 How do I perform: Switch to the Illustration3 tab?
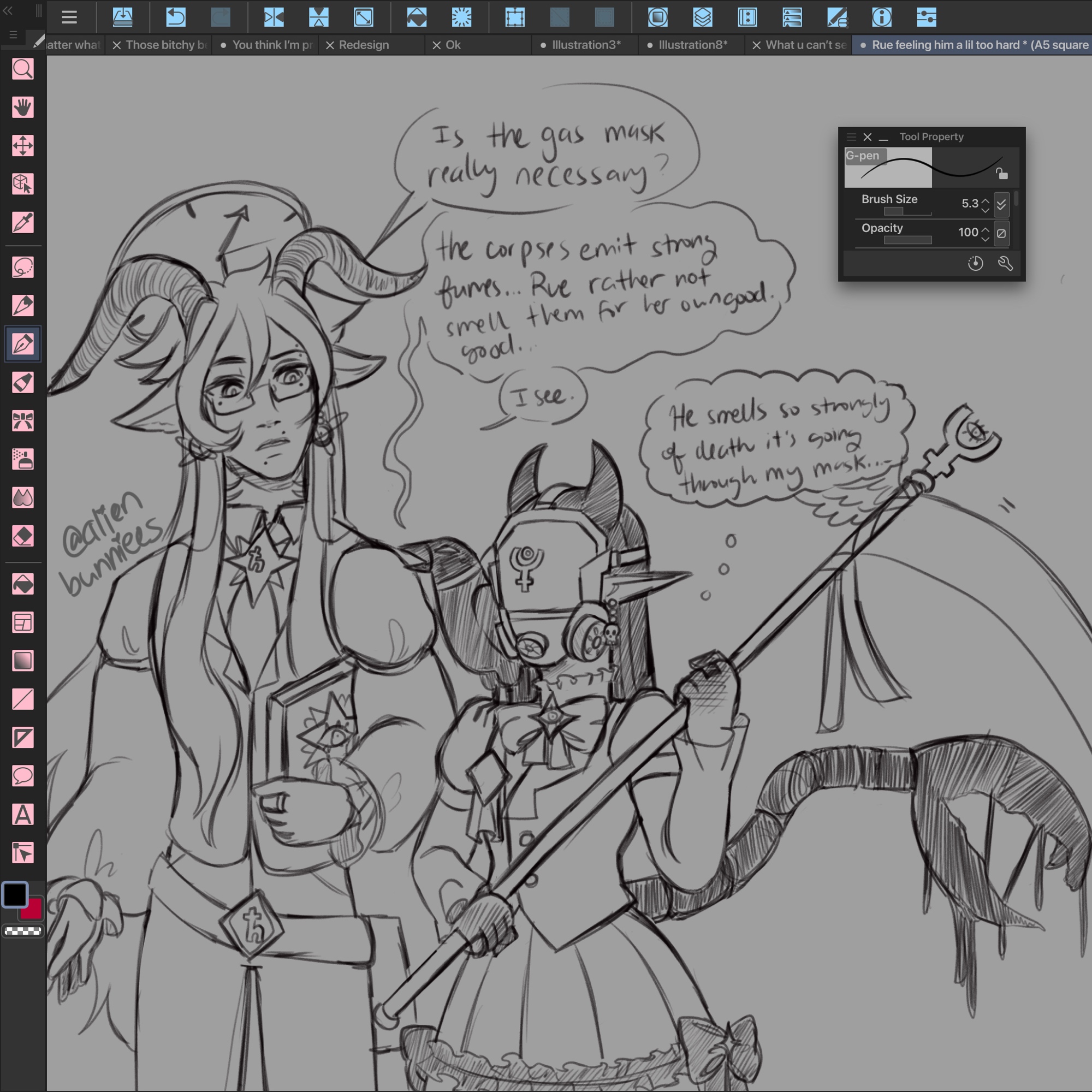[585, 45]
